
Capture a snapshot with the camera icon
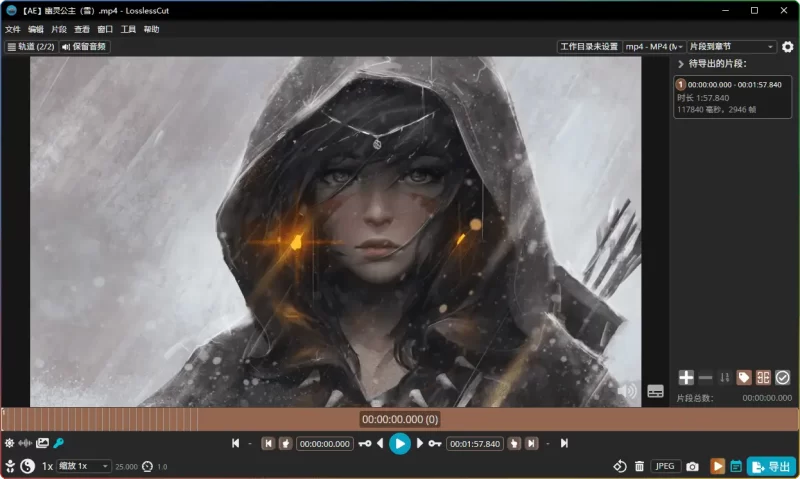pos(692,466)
